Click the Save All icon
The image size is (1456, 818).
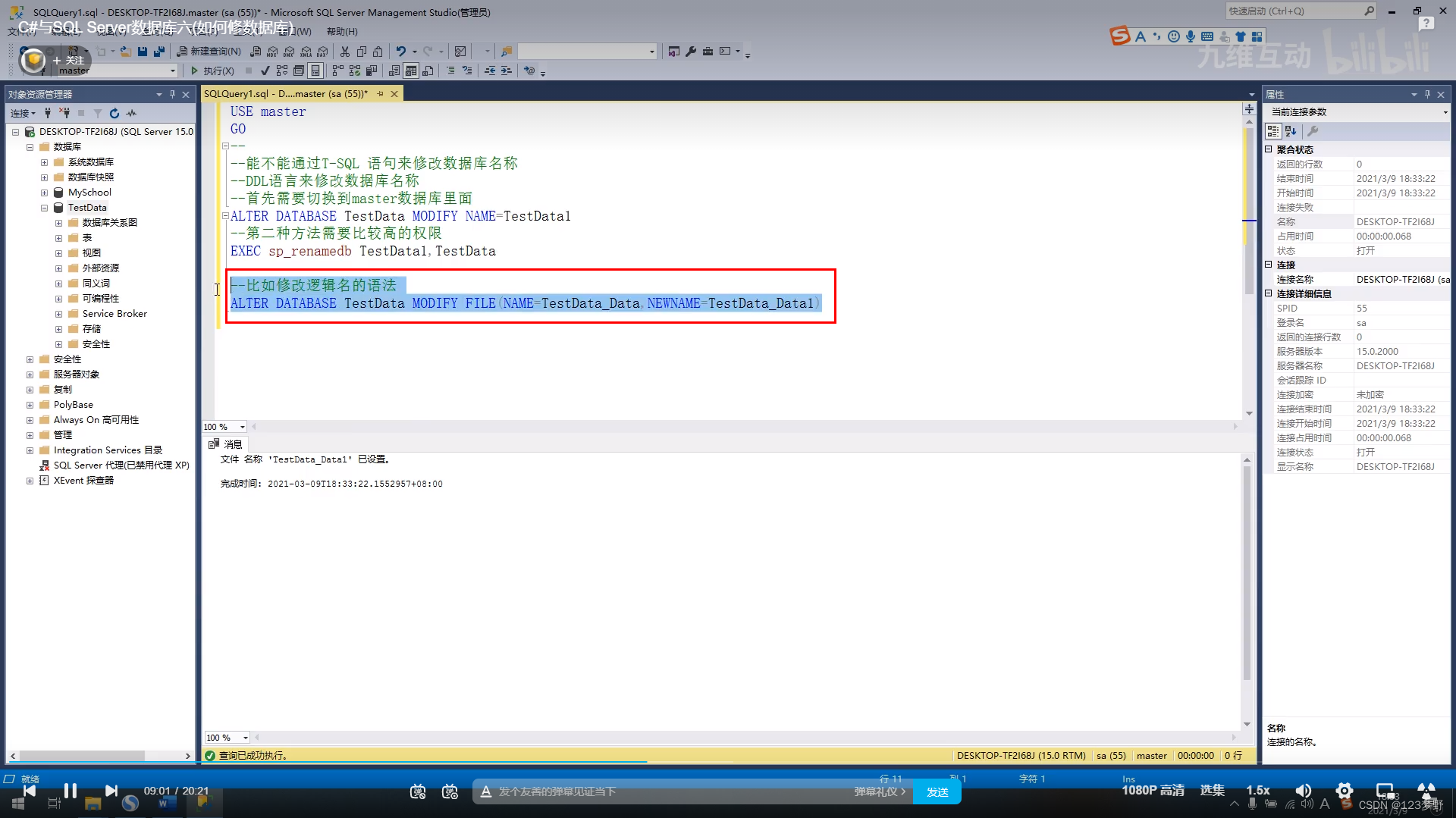158,52
